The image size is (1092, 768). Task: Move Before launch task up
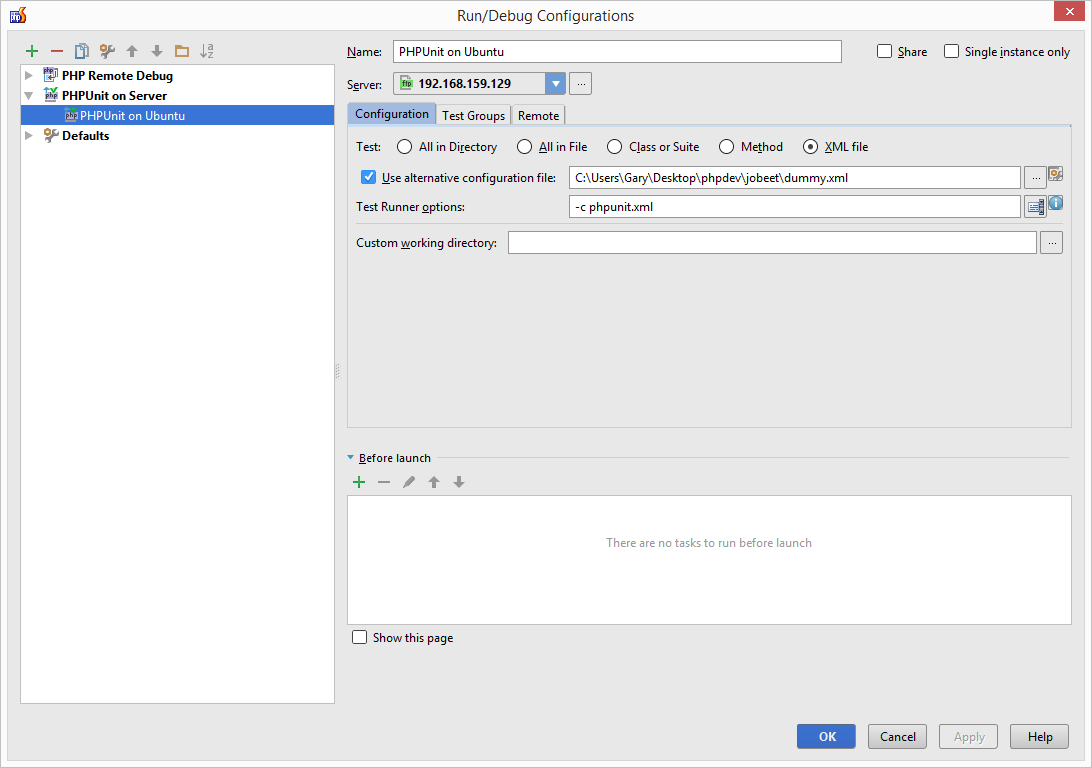tap(434, 482)
